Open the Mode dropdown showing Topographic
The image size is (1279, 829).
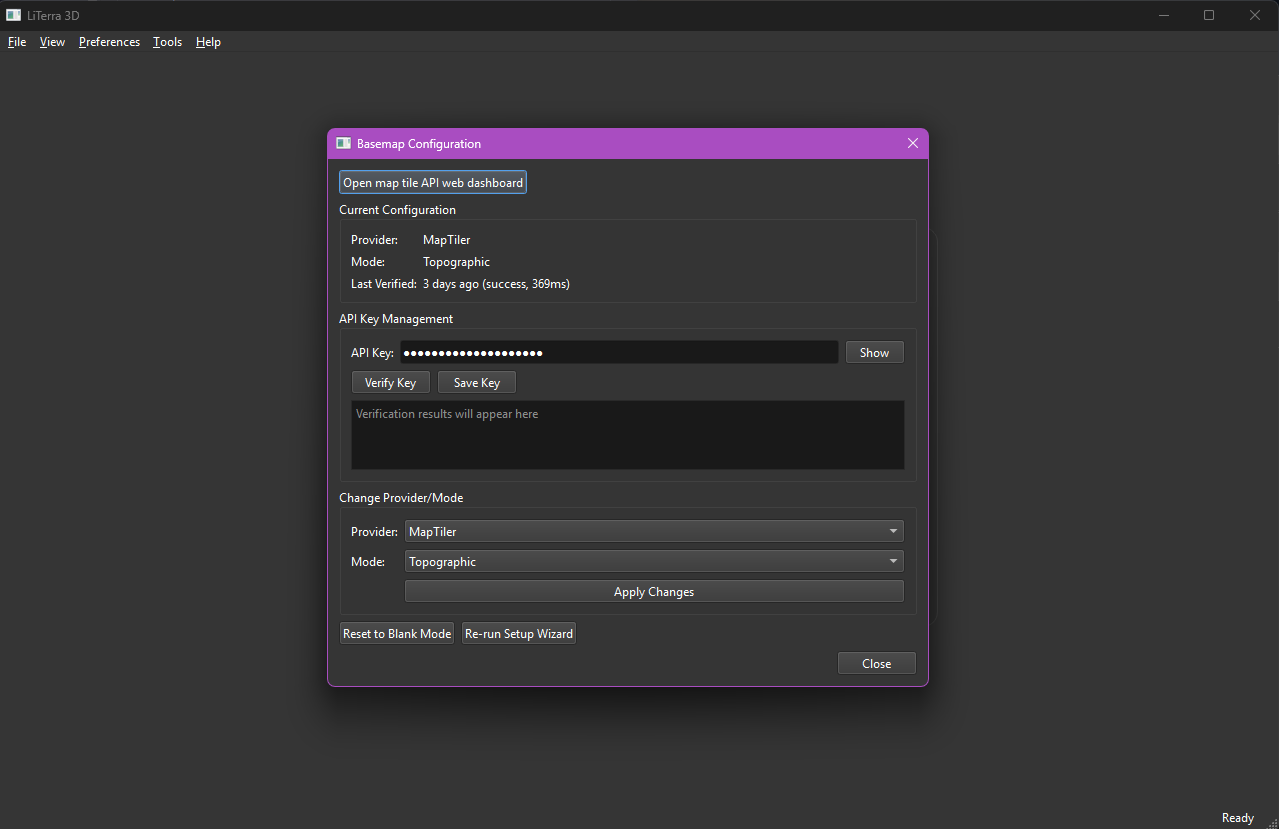[654, 561]
